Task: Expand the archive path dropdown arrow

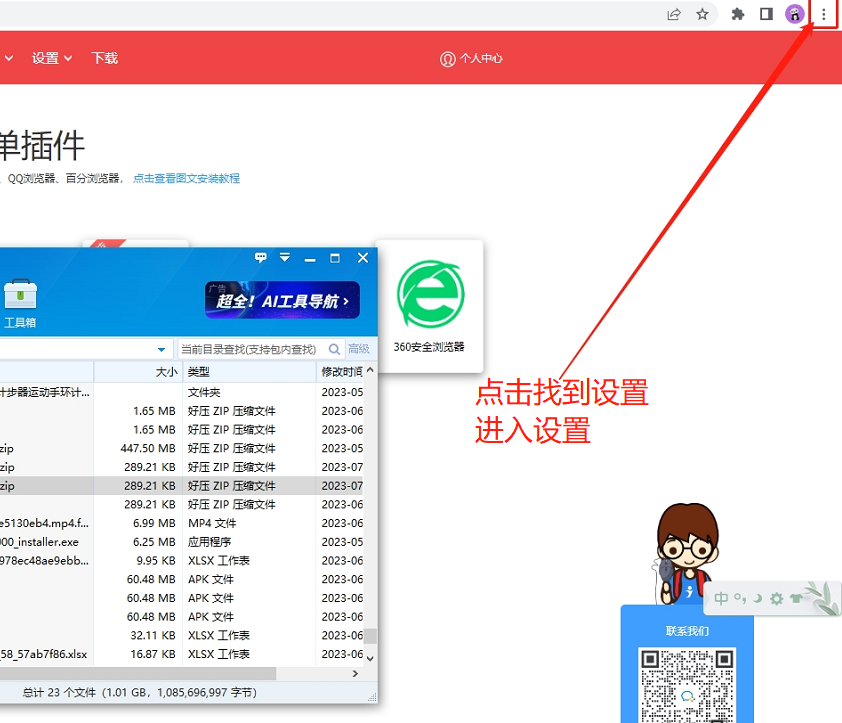Action: [162, 350]
